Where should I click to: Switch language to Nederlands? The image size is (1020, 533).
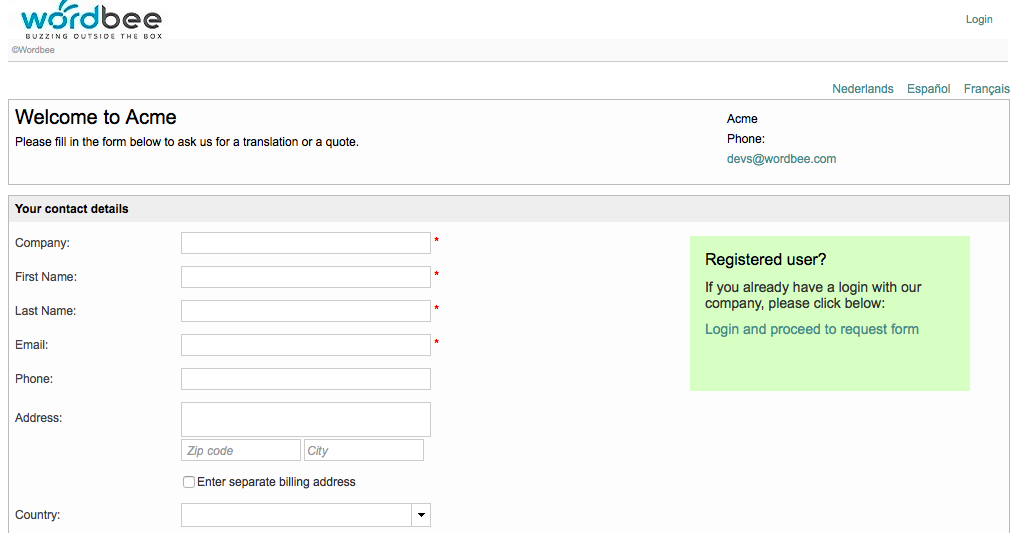tap(862, 89)
